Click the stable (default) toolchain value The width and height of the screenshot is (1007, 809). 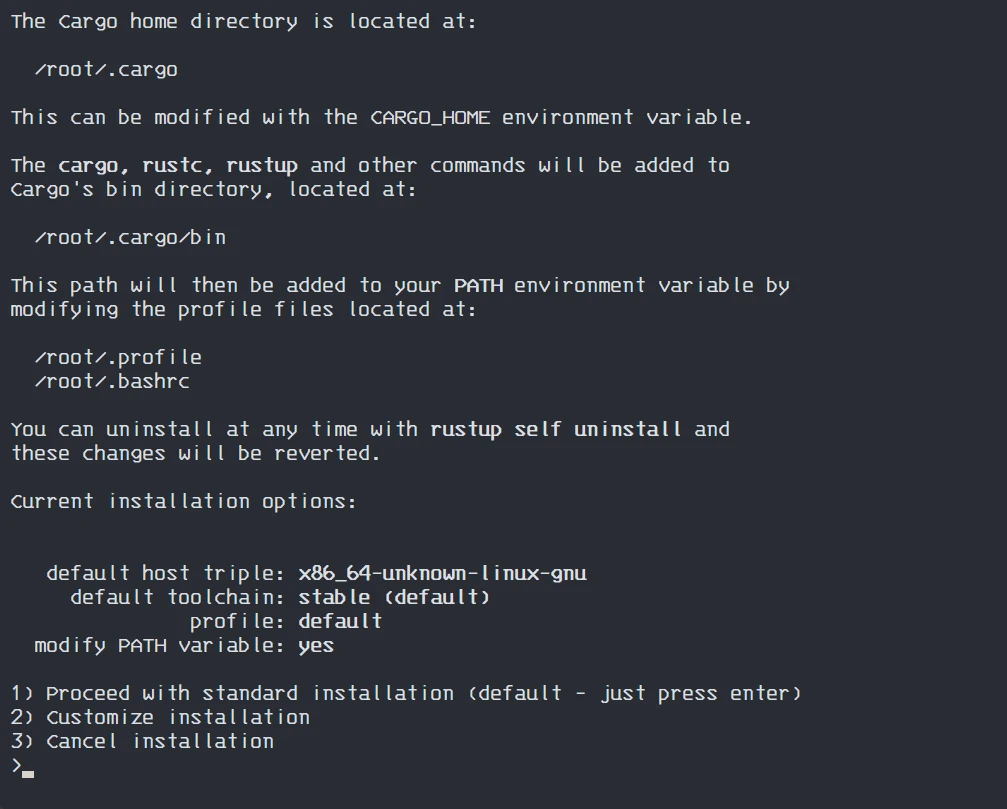coord(394,598)
